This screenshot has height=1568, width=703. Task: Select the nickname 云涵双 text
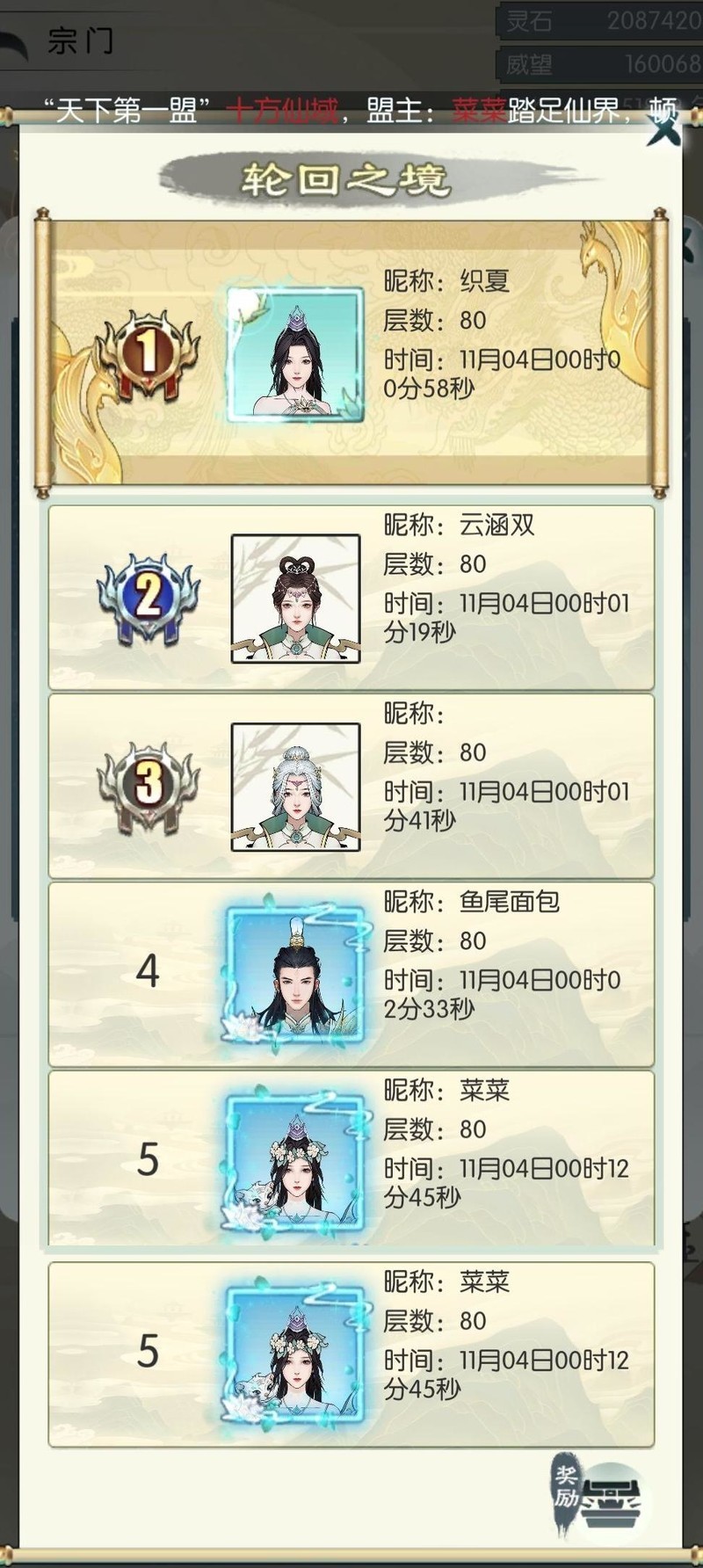(x=496, y=525)
